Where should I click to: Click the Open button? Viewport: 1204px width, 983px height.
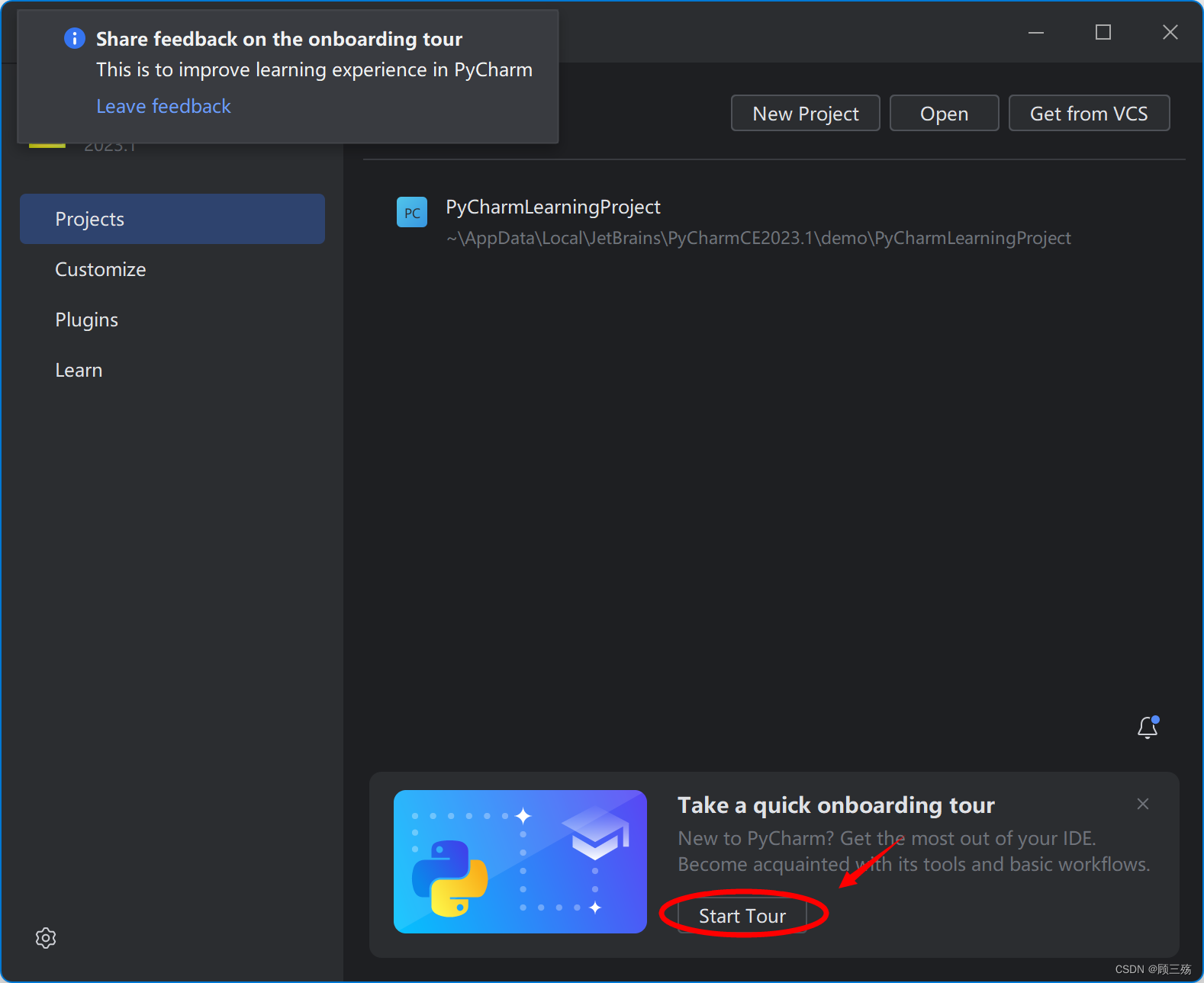coord(945,114)
